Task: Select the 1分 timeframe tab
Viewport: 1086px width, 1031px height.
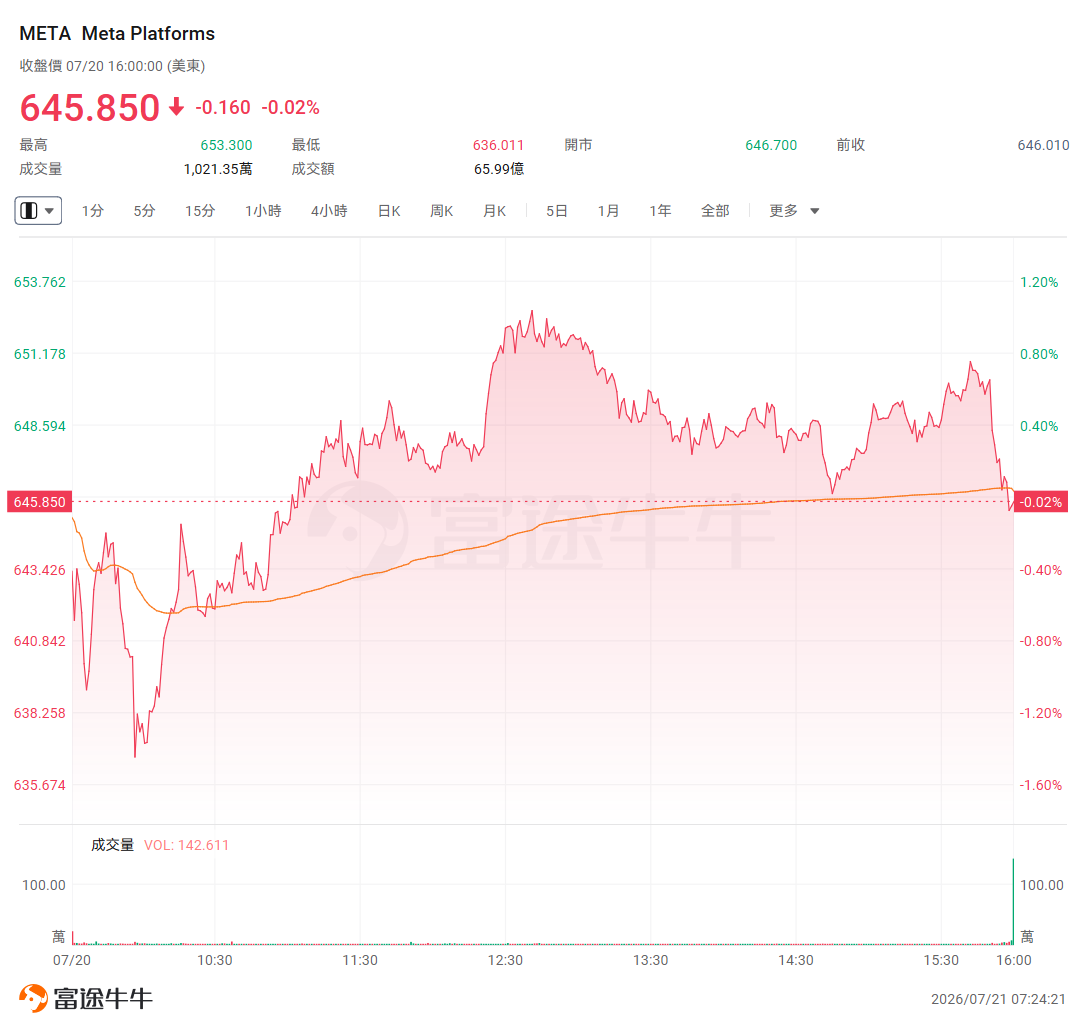Action: (x=92, y=210)
